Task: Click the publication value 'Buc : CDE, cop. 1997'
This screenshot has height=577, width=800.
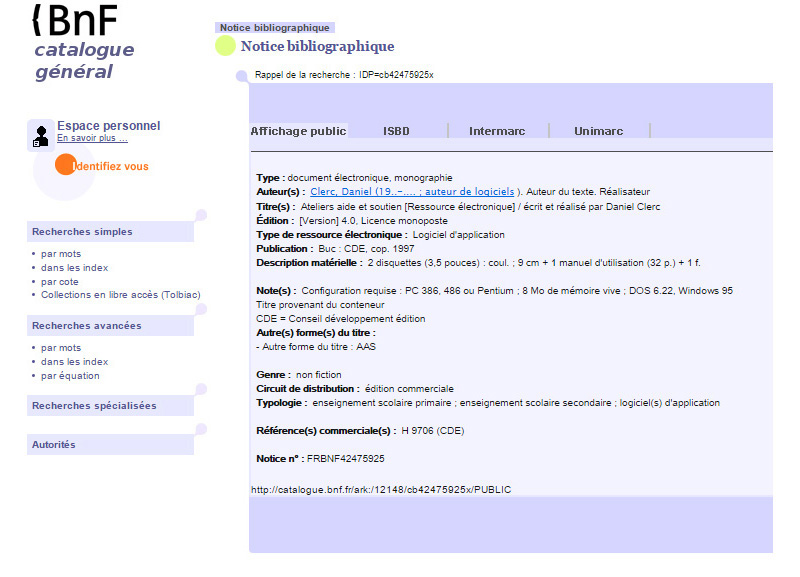Action: 366,249
